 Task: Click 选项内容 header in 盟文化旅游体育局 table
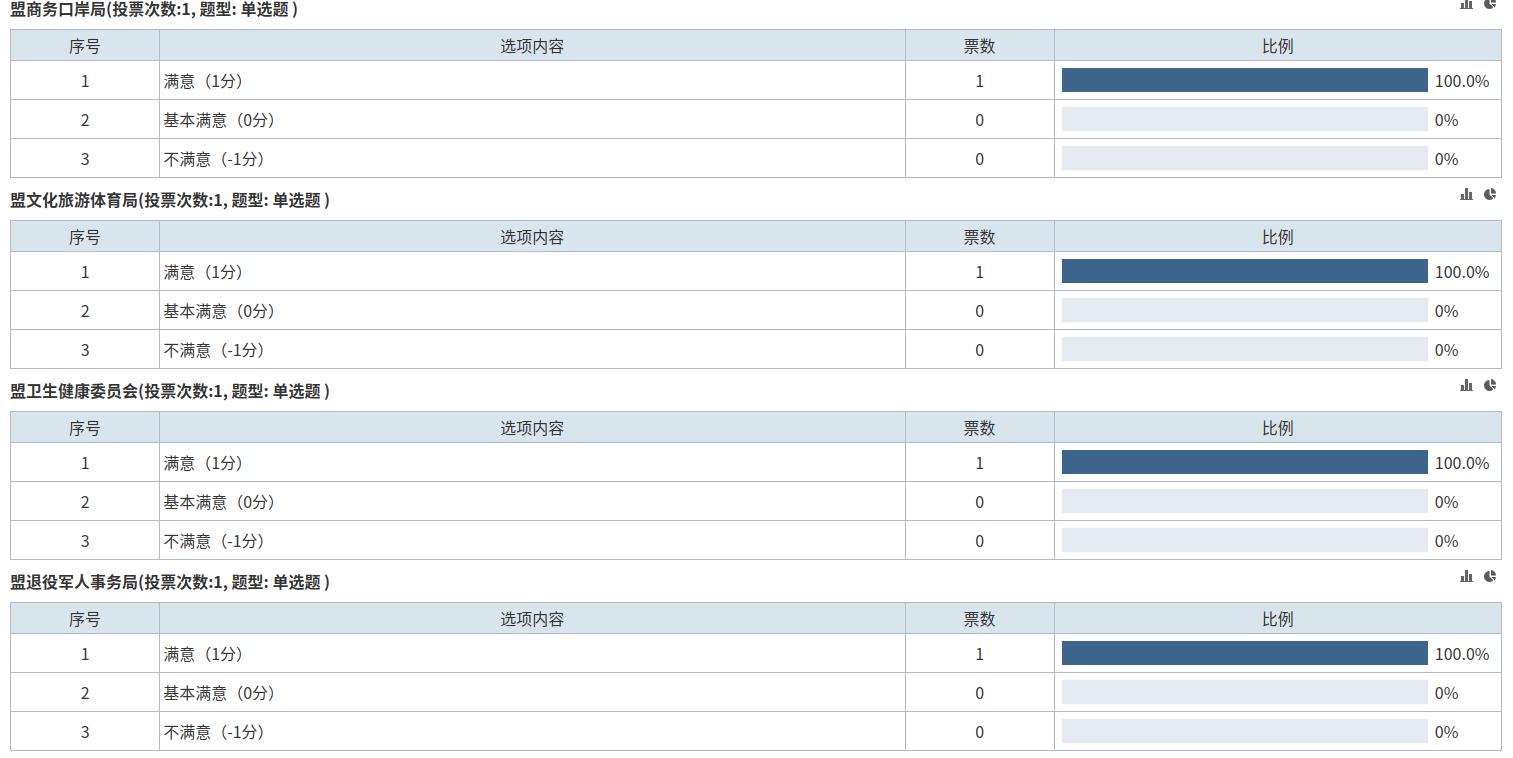532,237
